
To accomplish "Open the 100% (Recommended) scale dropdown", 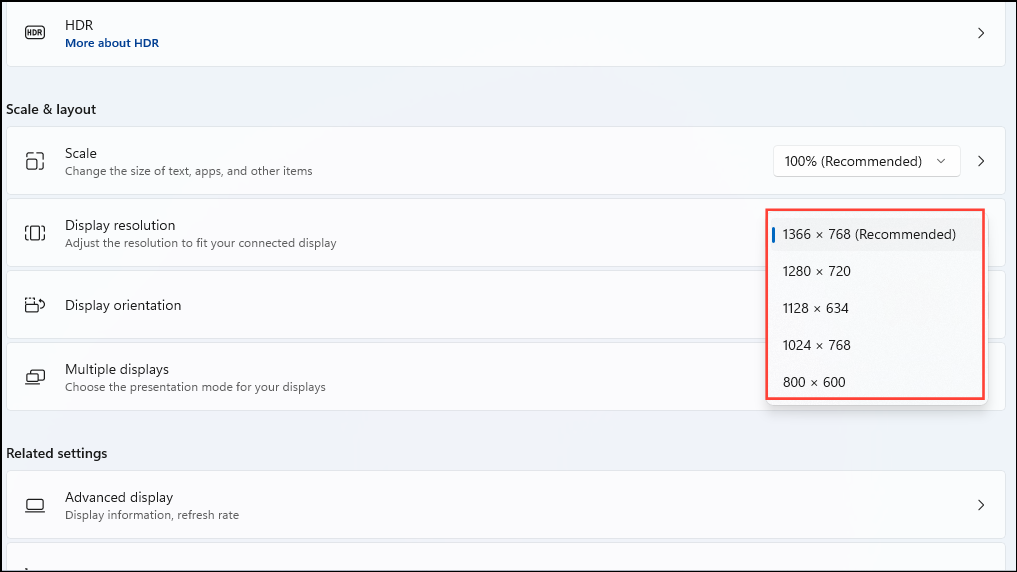I will pos(866,161).
